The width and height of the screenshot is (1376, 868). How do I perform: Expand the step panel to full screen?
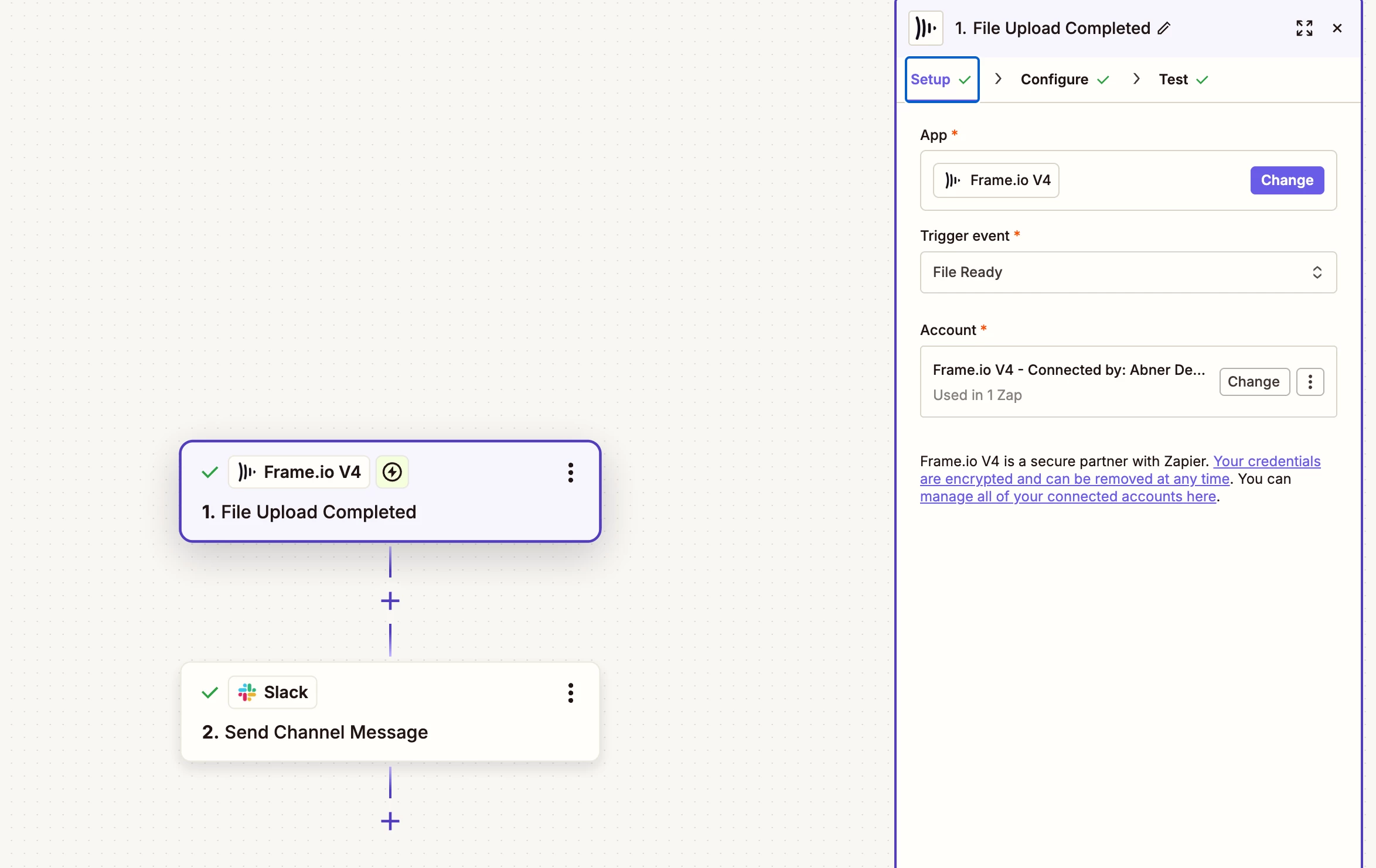click(1304, 28)
